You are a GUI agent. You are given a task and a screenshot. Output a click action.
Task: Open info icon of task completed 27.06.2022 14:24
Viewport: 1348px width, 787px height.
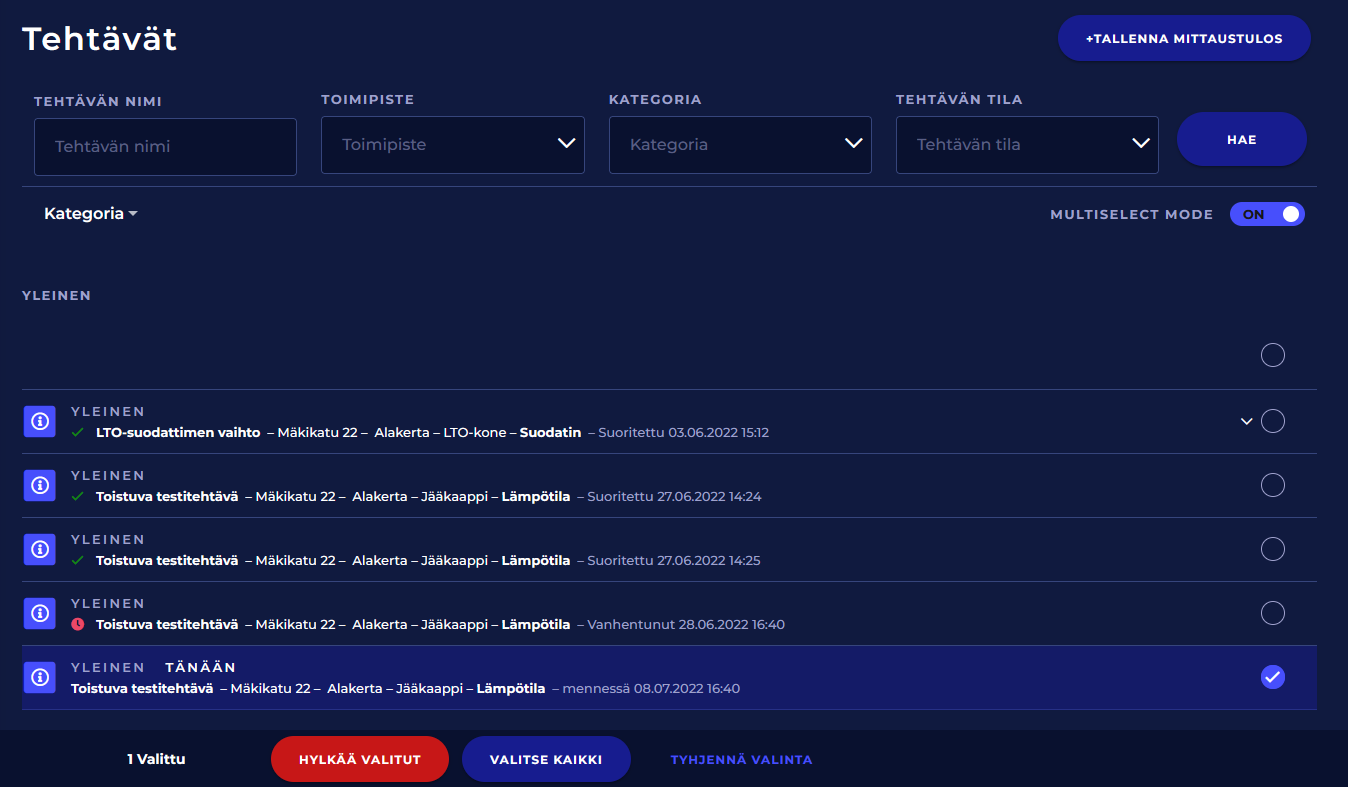coord(40,486)
